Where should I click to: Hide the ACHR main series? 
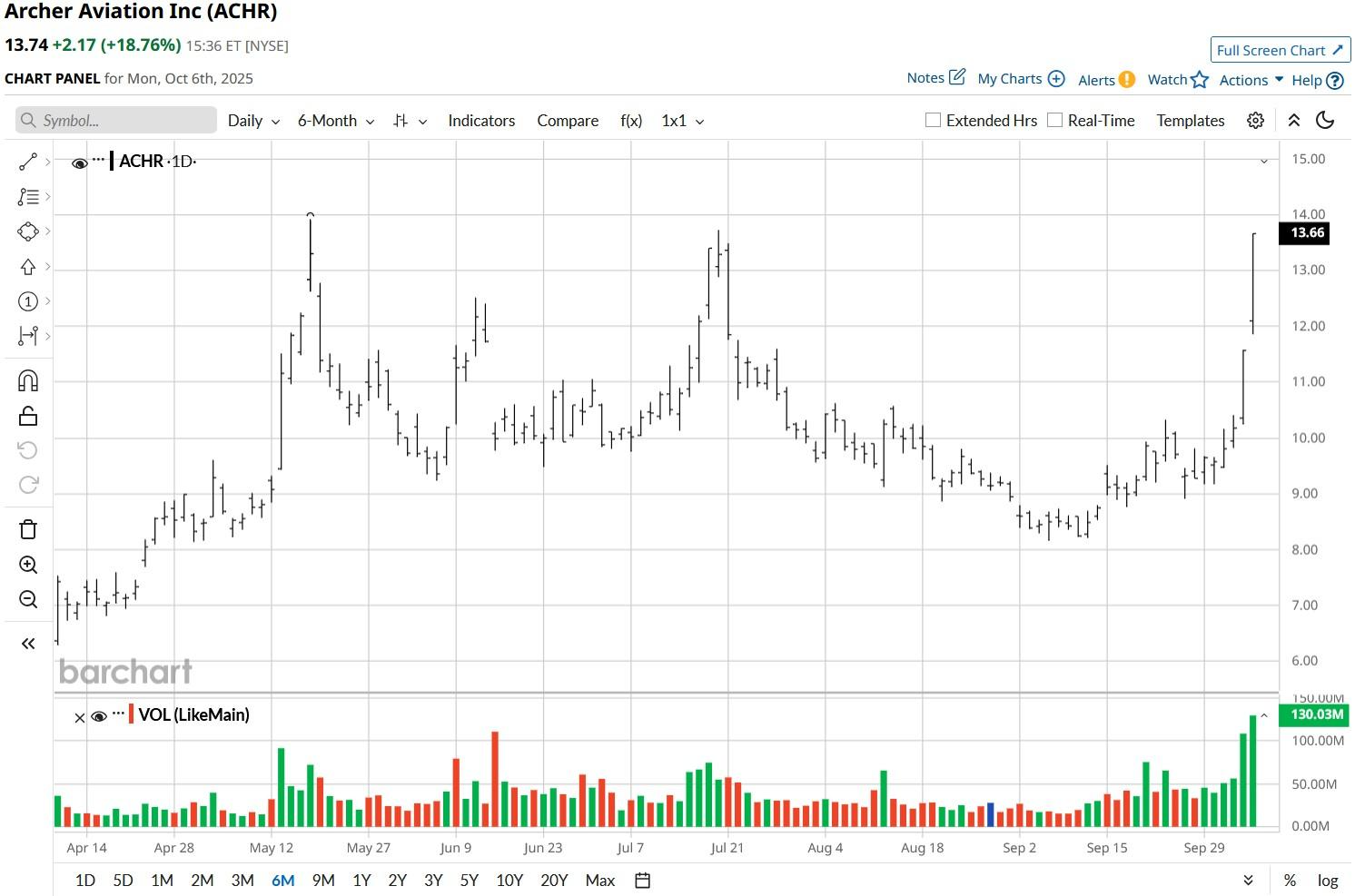point(80,162)
